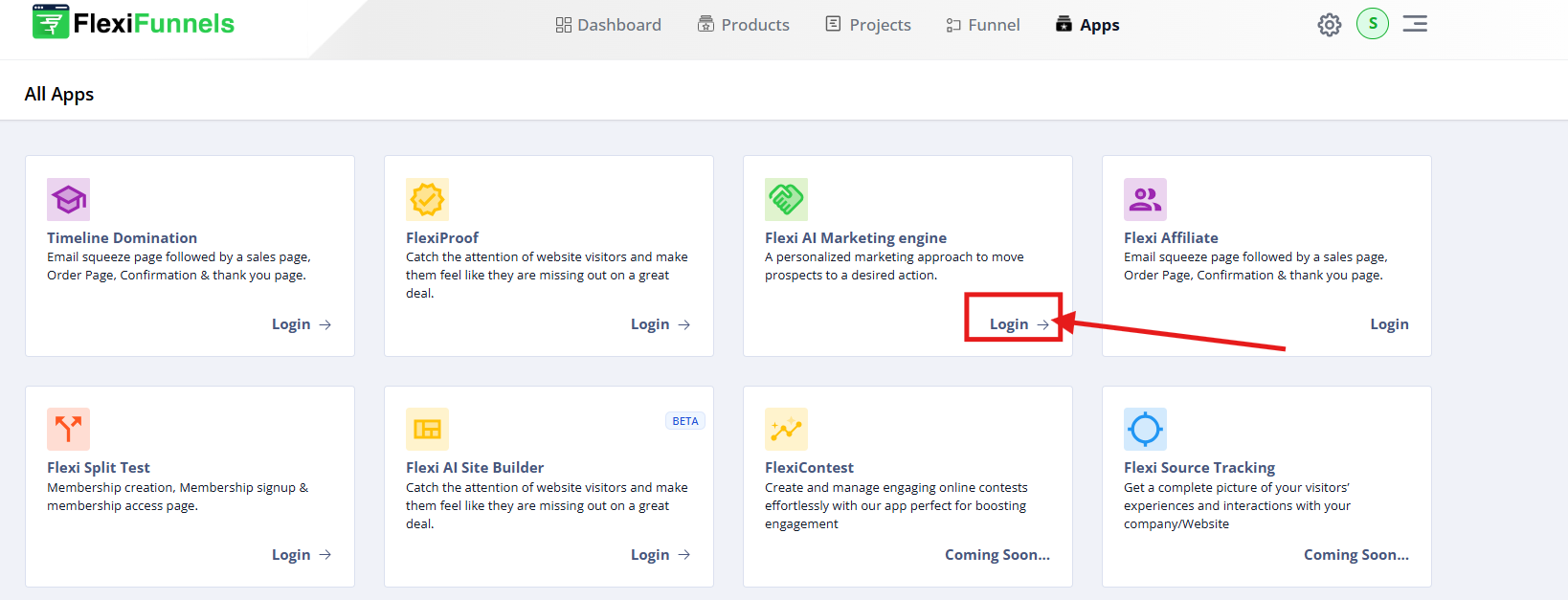
Task: Select the Apps navigation item
Action: click(x=1087, y=25)
